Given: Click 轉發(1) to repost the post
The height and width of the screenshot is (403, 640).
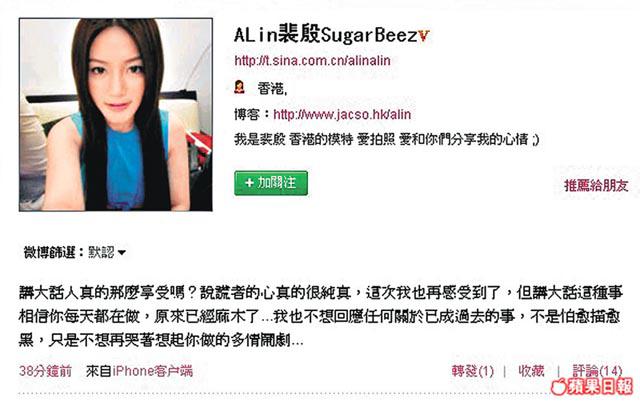Looking at the screenshot, I should coord(473,371).
